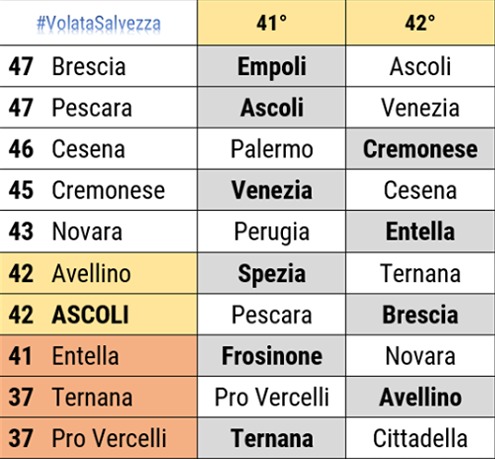
Task: Click the bold Frosinone cell
Action: point(272,356)
